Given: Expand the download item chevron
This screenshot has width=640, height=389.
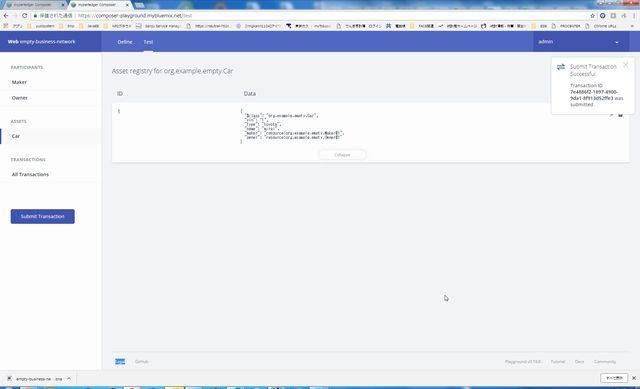Looking at the screenshot, I should 69,379.
